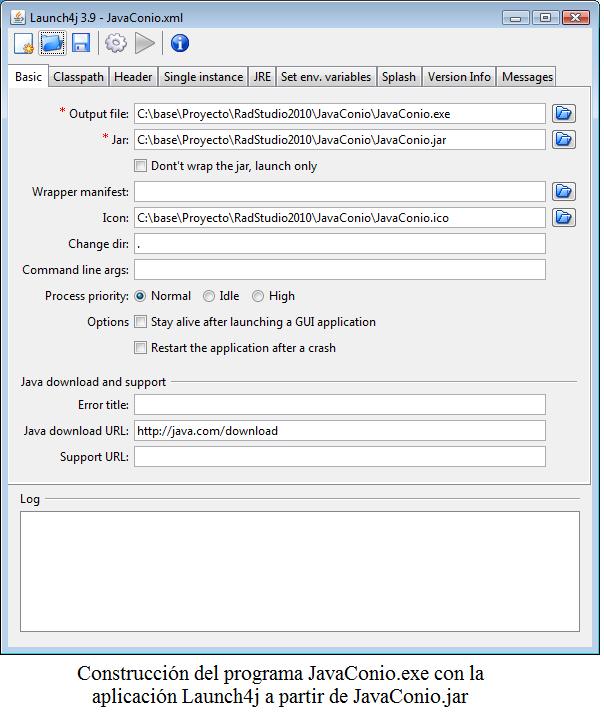Viewport: 604px width, 713px height.
Task: Switch to the Splash tab
Action: [399, 77]
